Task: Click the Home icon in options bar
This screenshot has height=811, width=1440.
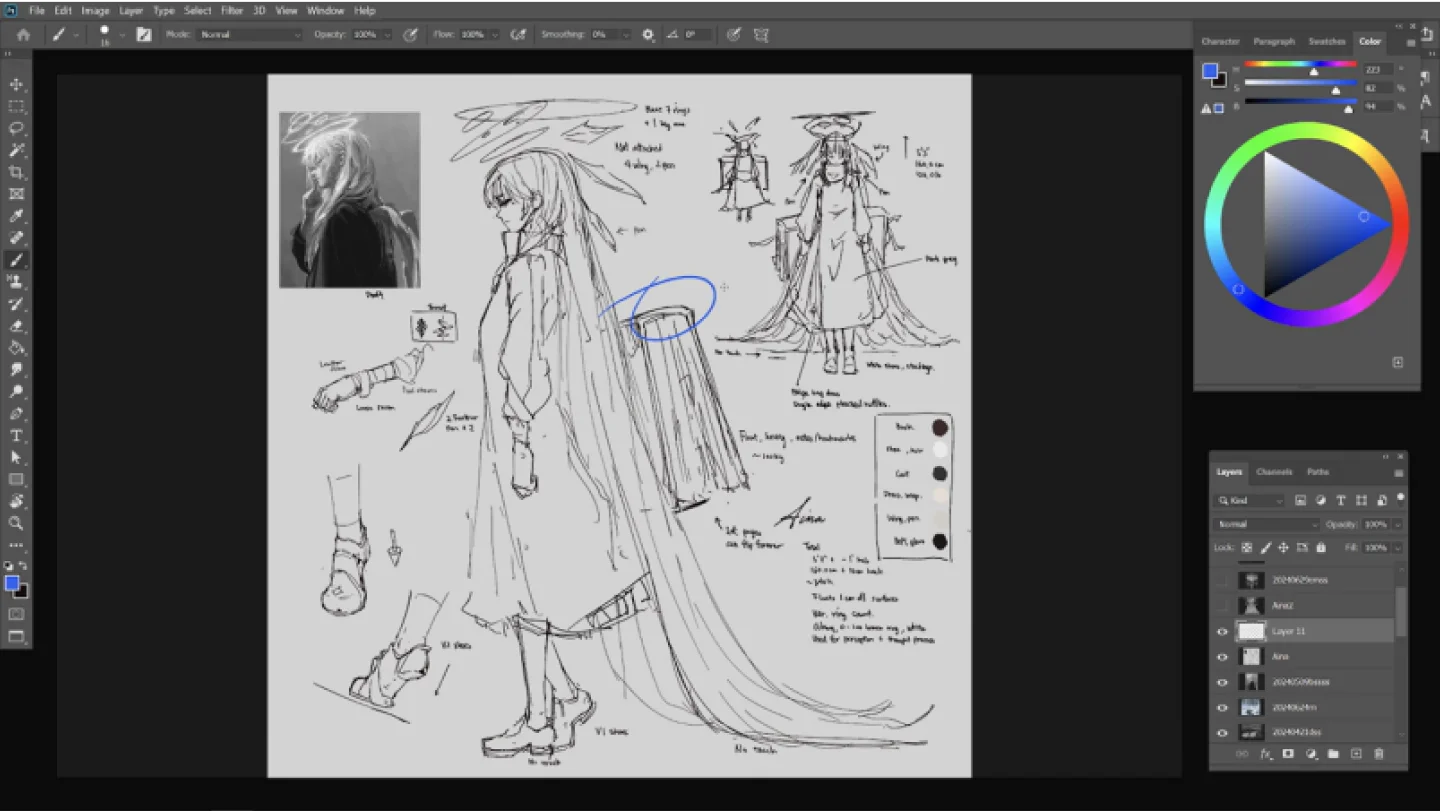Action: tap(23, 34)
